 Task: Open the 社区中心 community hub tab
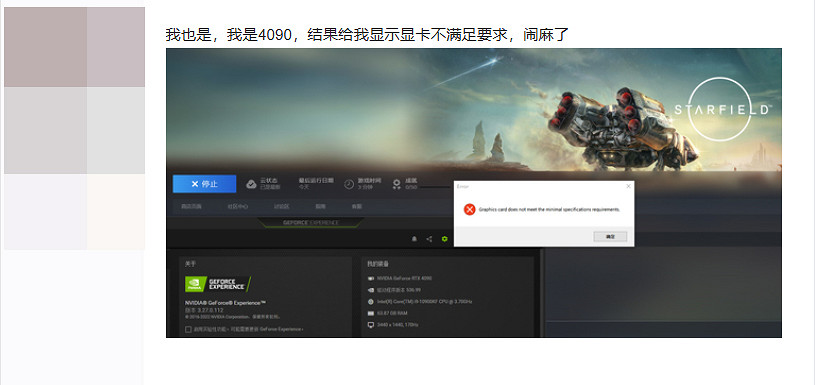coord(238,207)
